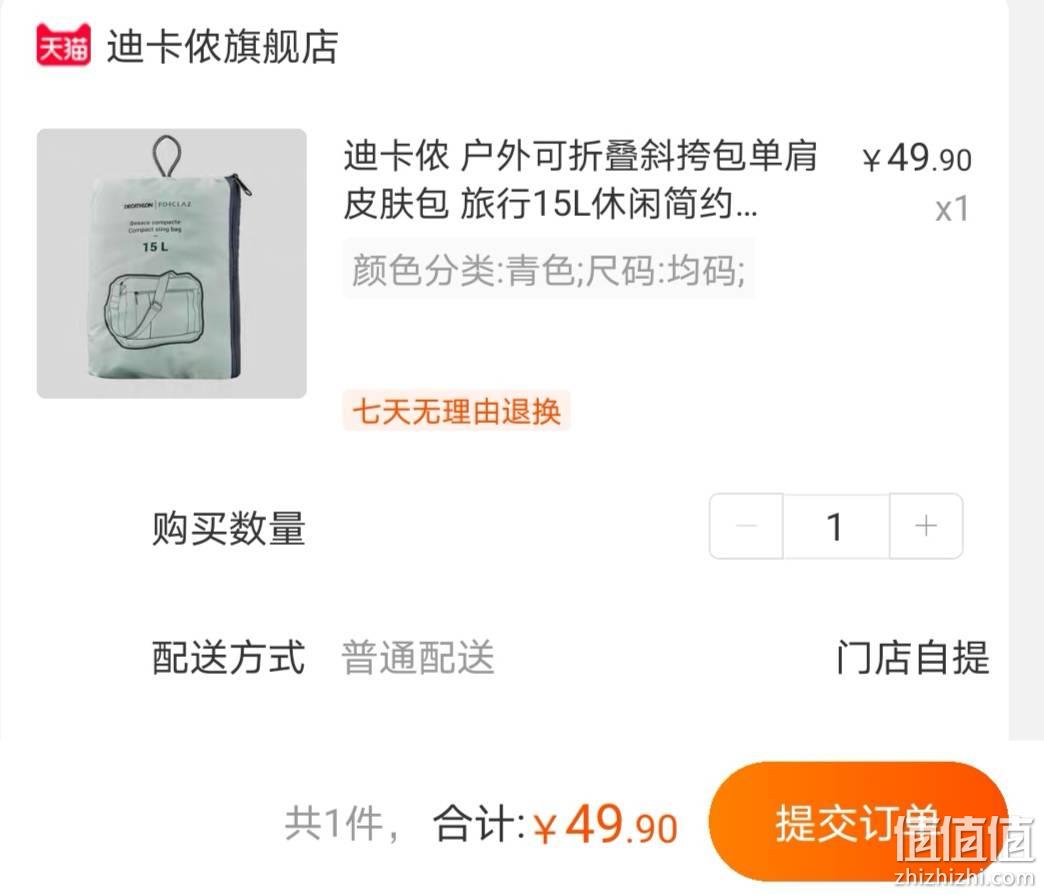
Task: View the foldable bag product thumbnail
Action: tap(172, 264)
